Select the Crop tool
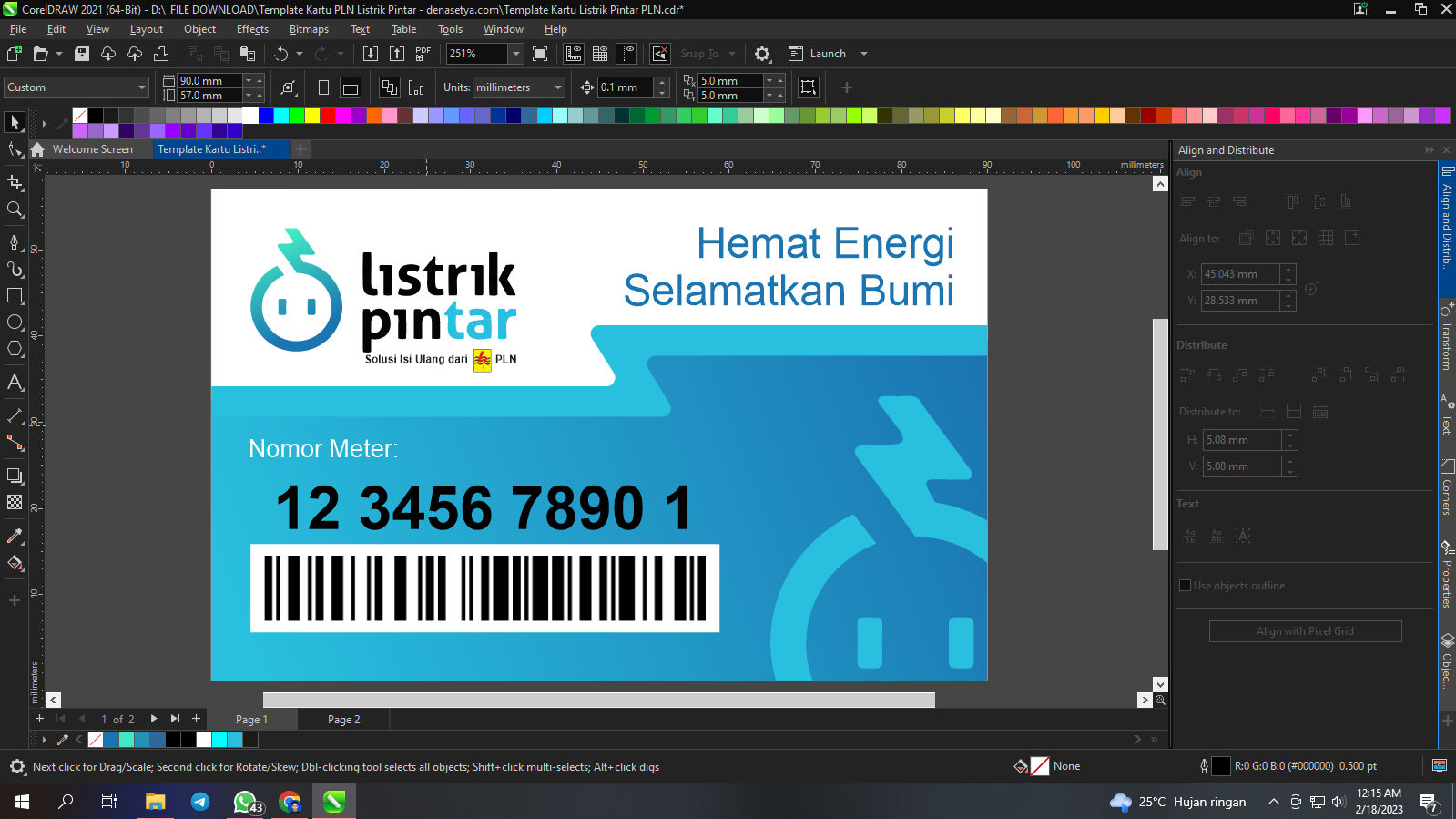1456x819 pixels. (15, 182)
